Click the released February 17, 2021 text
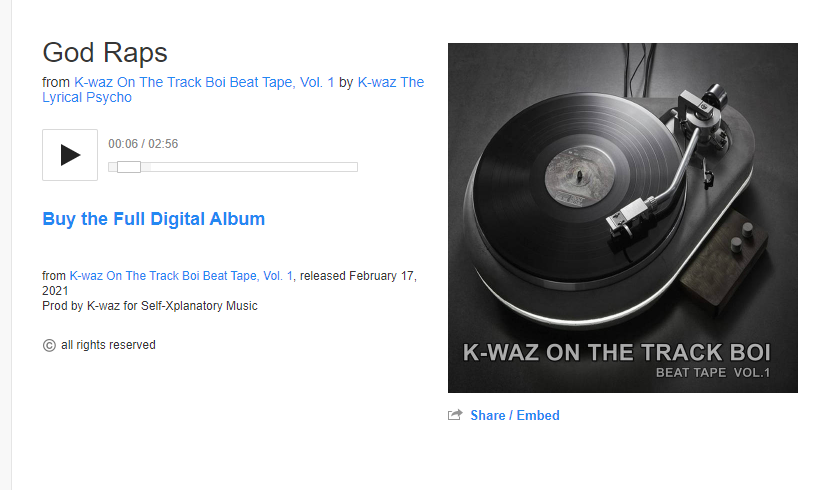 230,283
